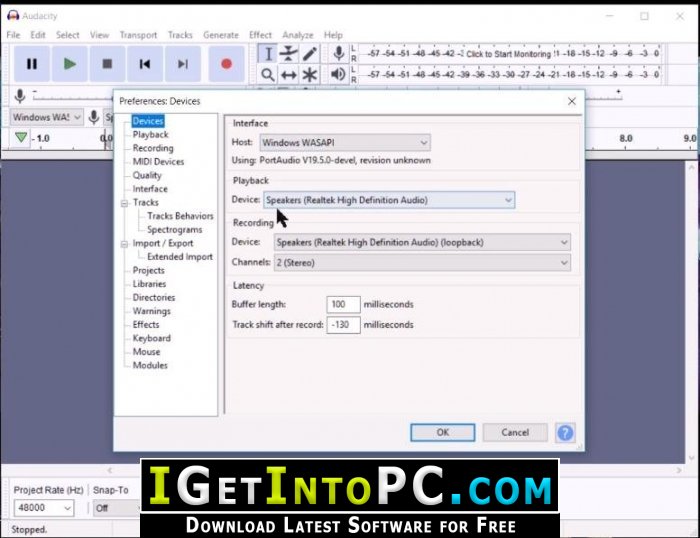Start playback with the green Play button
Viewport: 700px width, 538px height.
(69, 64)
